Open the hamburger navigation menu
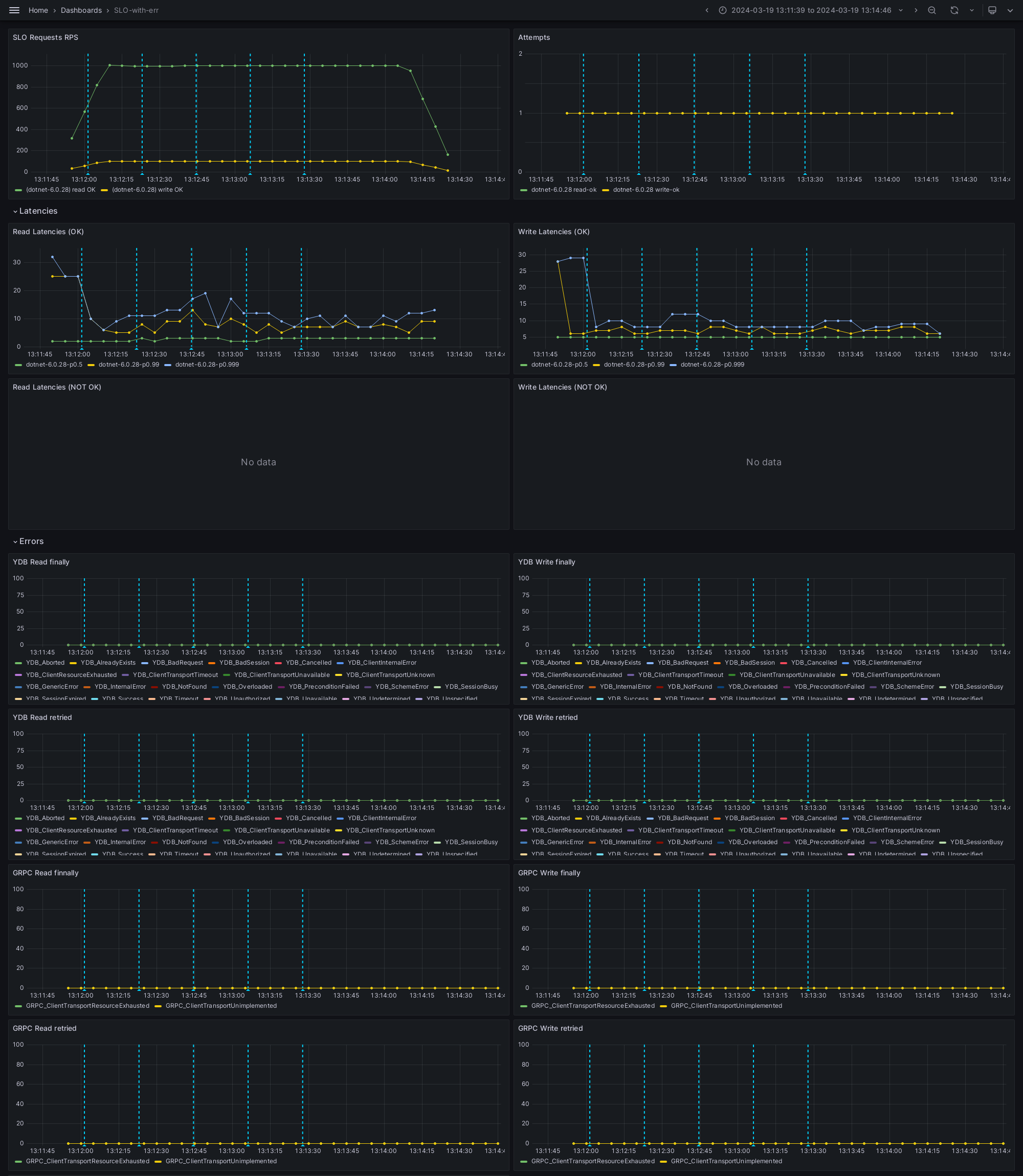Viewport: 1023px width, 1176px height. (x=14, y=10)
